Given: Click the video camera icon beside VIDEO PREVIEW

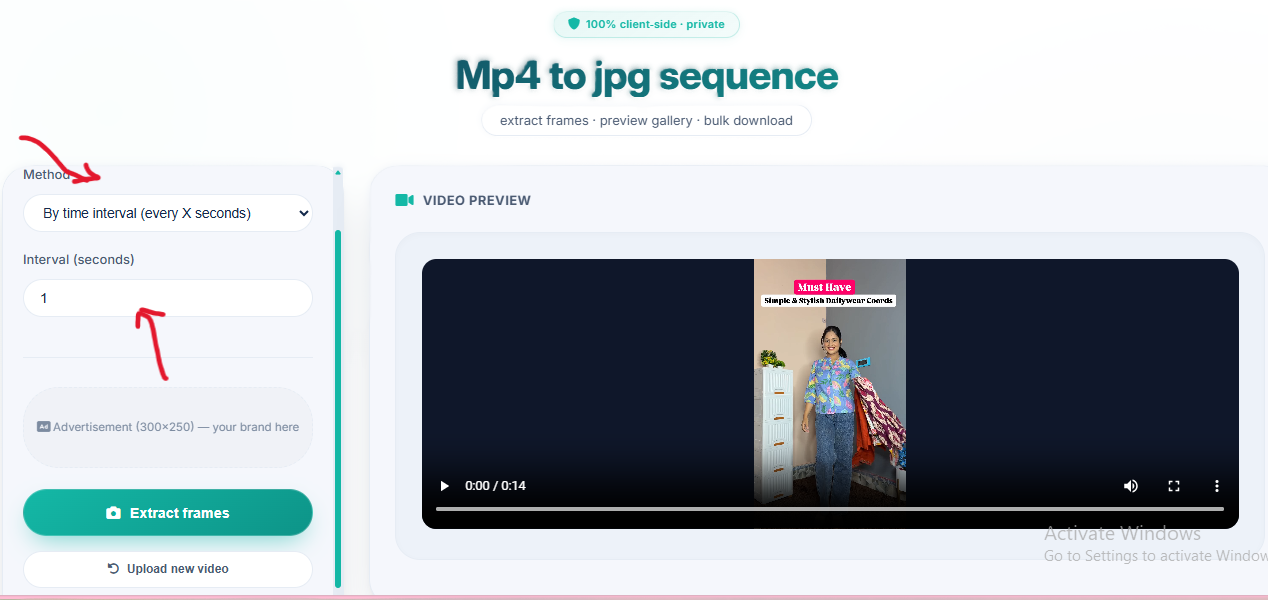Looking at the screenshot, I should 403,200.
